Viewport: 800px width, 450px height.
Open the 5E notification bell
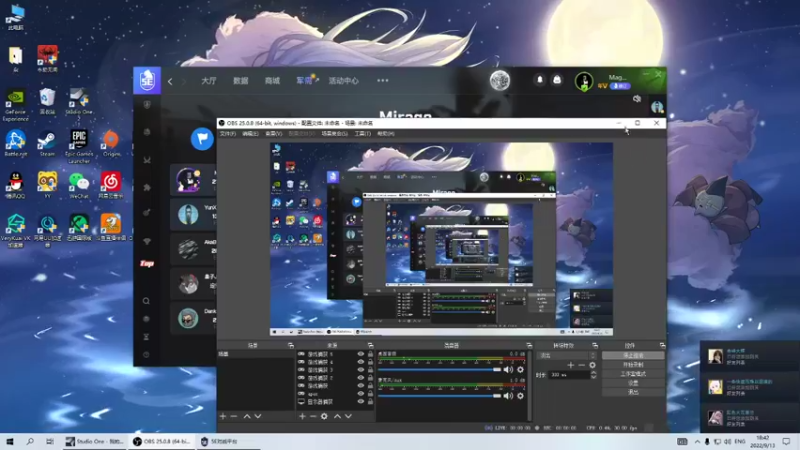pos(540,80)
